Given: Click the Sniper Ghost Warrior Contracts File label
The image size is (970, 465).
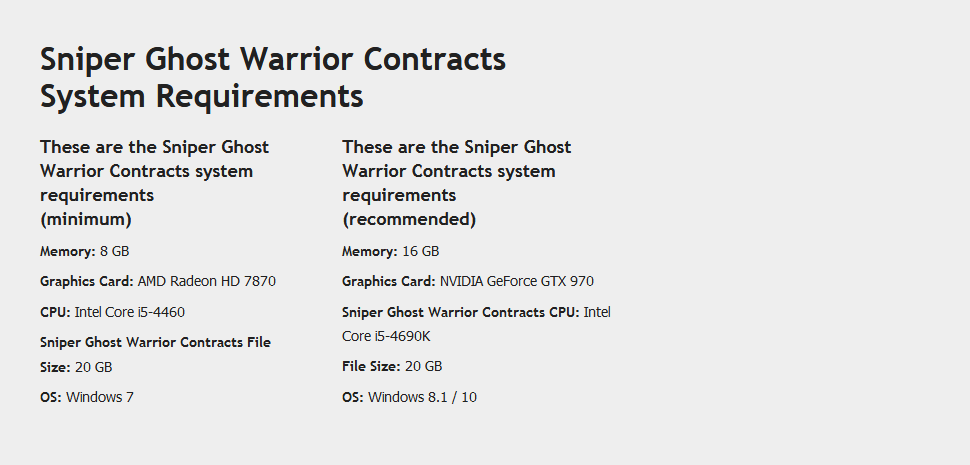Looking at the screenshot, I should click(155, 342).
